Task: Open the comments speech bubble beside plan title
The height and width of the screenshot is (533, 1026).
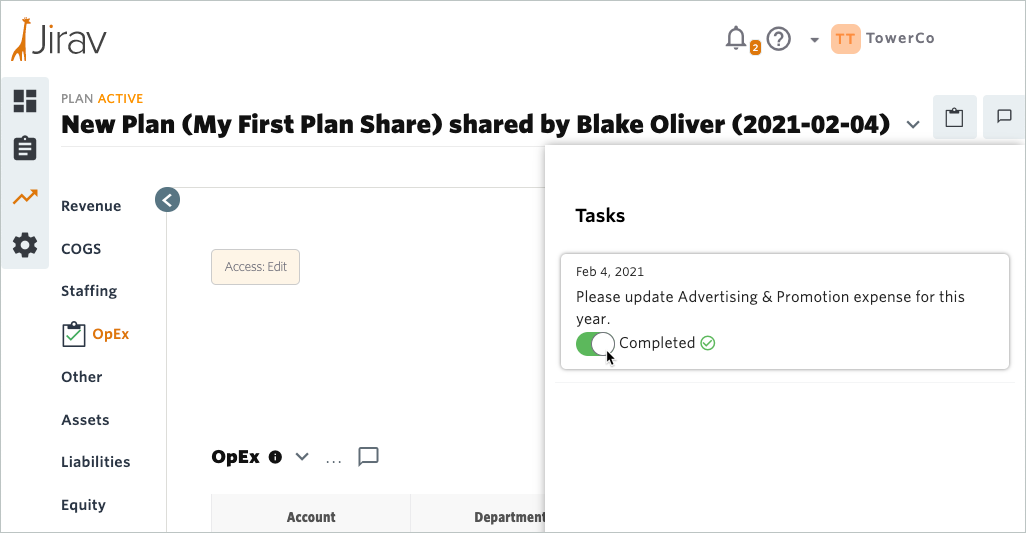Action: pyautogui.click(x=1004, y=117)
